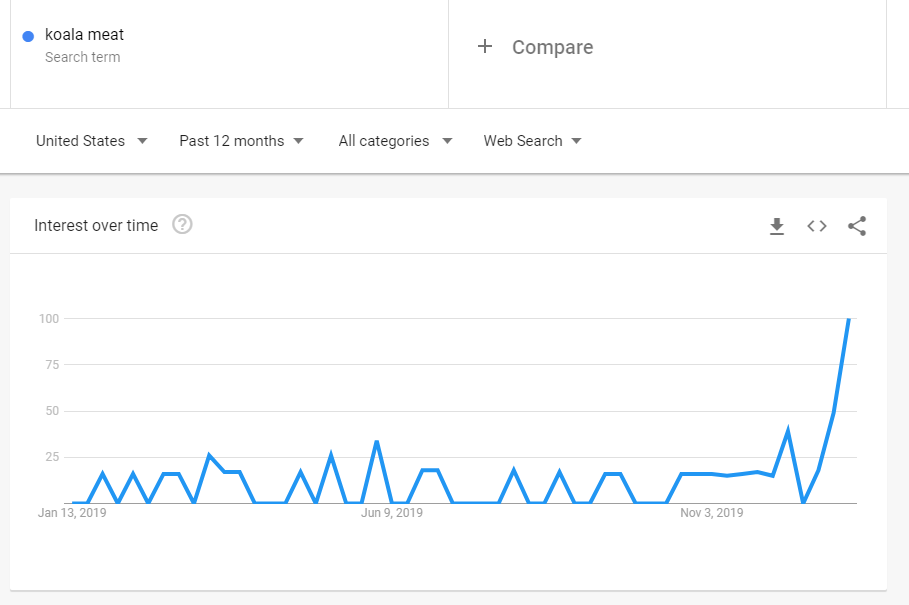Open the embed code icon
Viewport: 909px width, 605px height.
coord(817,226)
